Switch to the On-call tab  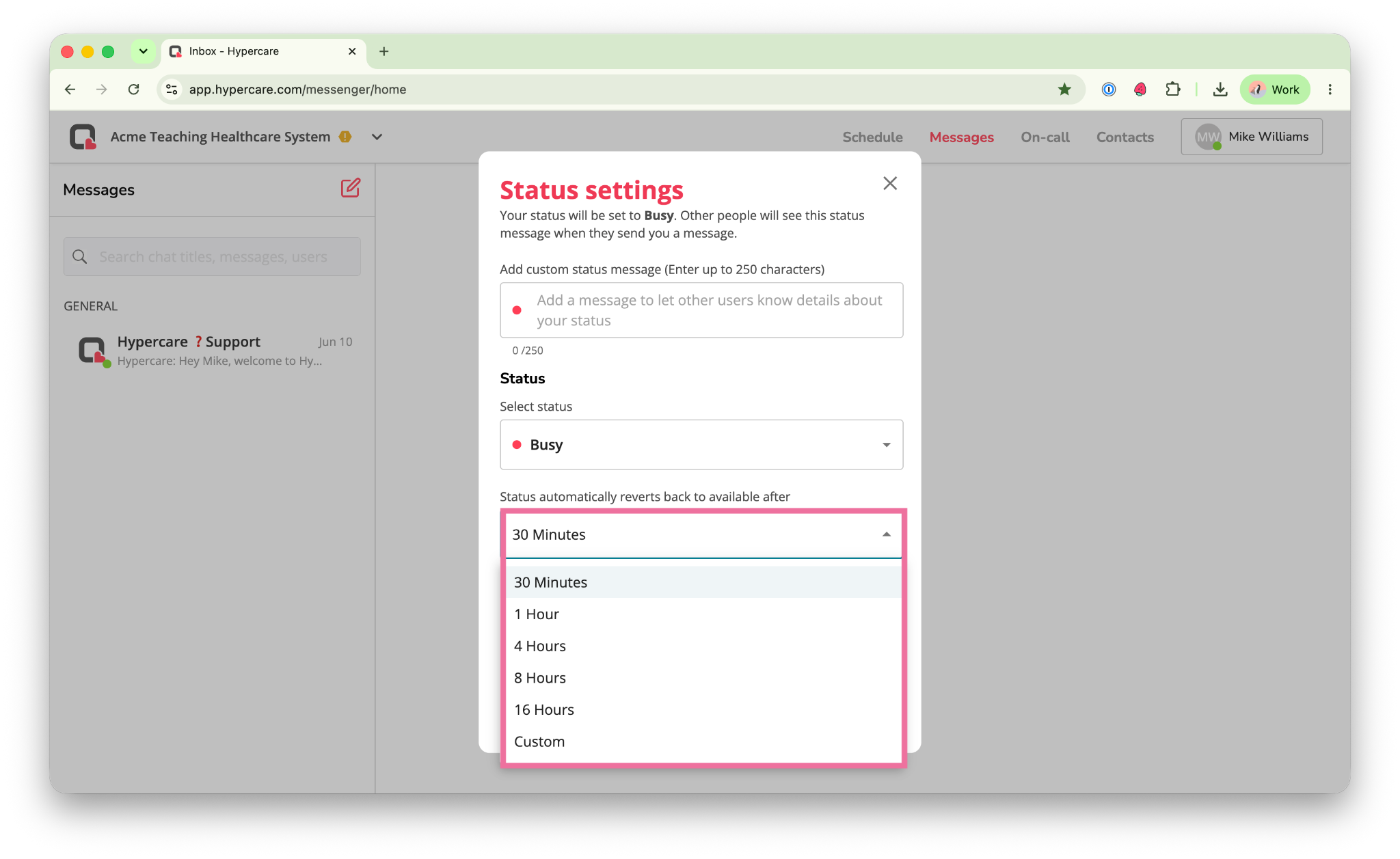(x=1045, y=137)
